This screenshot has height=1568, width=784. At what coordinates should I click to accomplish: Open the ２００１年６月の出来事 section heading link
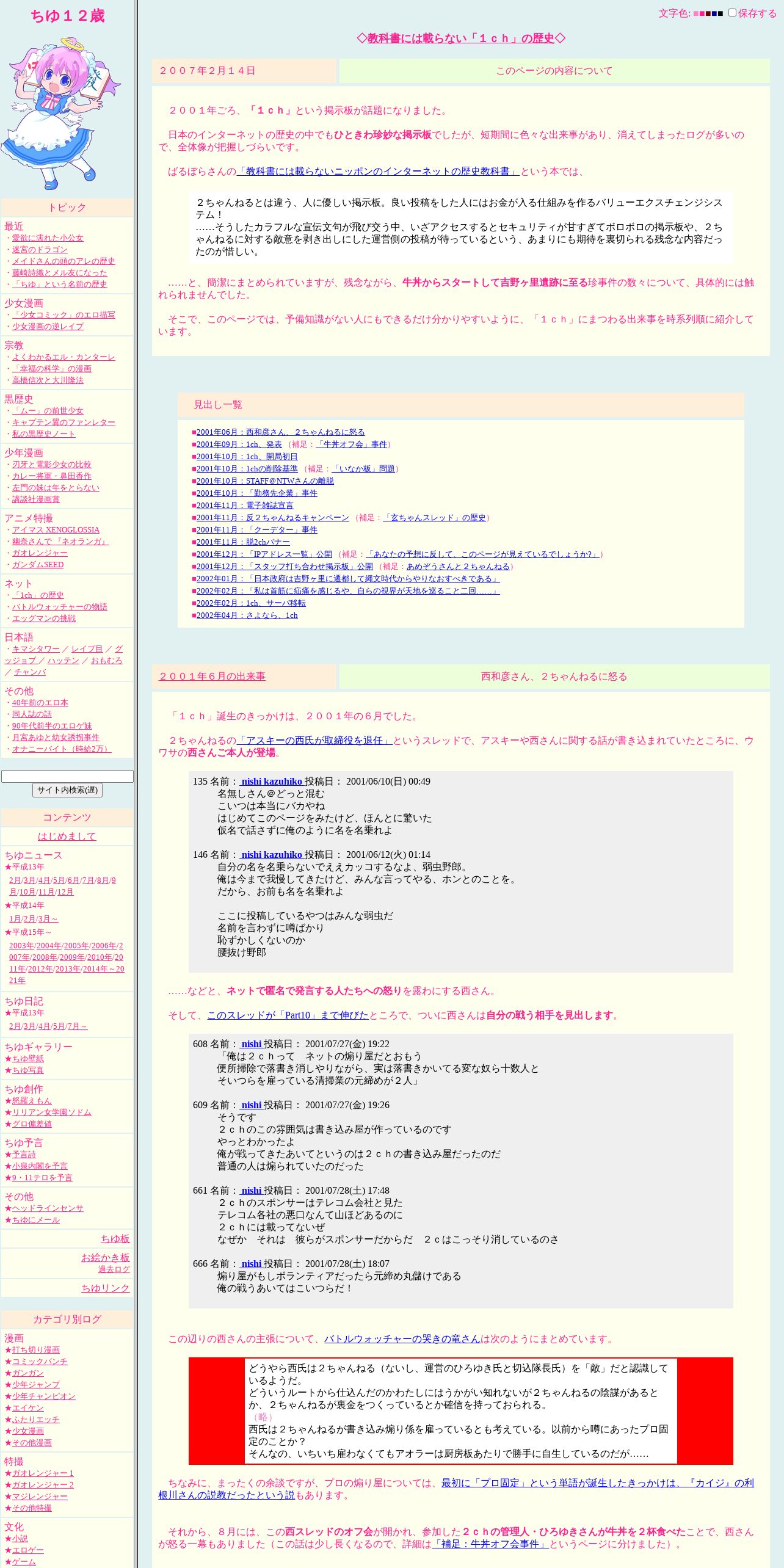[x=212, y=677]
